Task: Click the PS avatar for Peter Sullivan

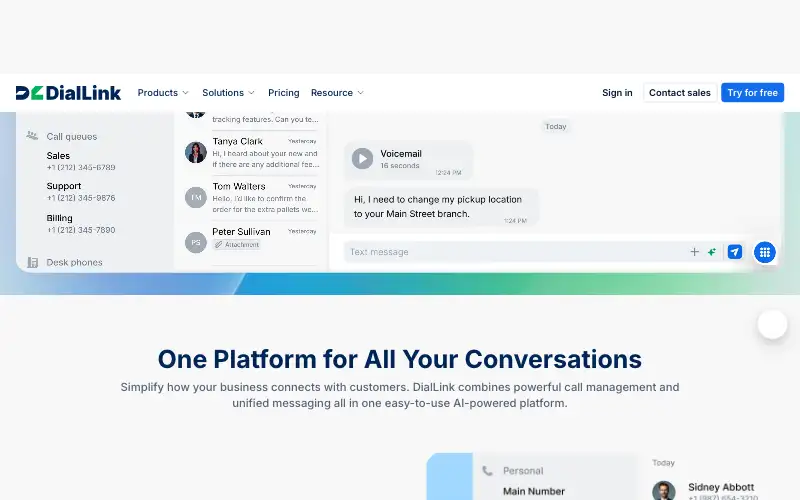Action: 195,242
